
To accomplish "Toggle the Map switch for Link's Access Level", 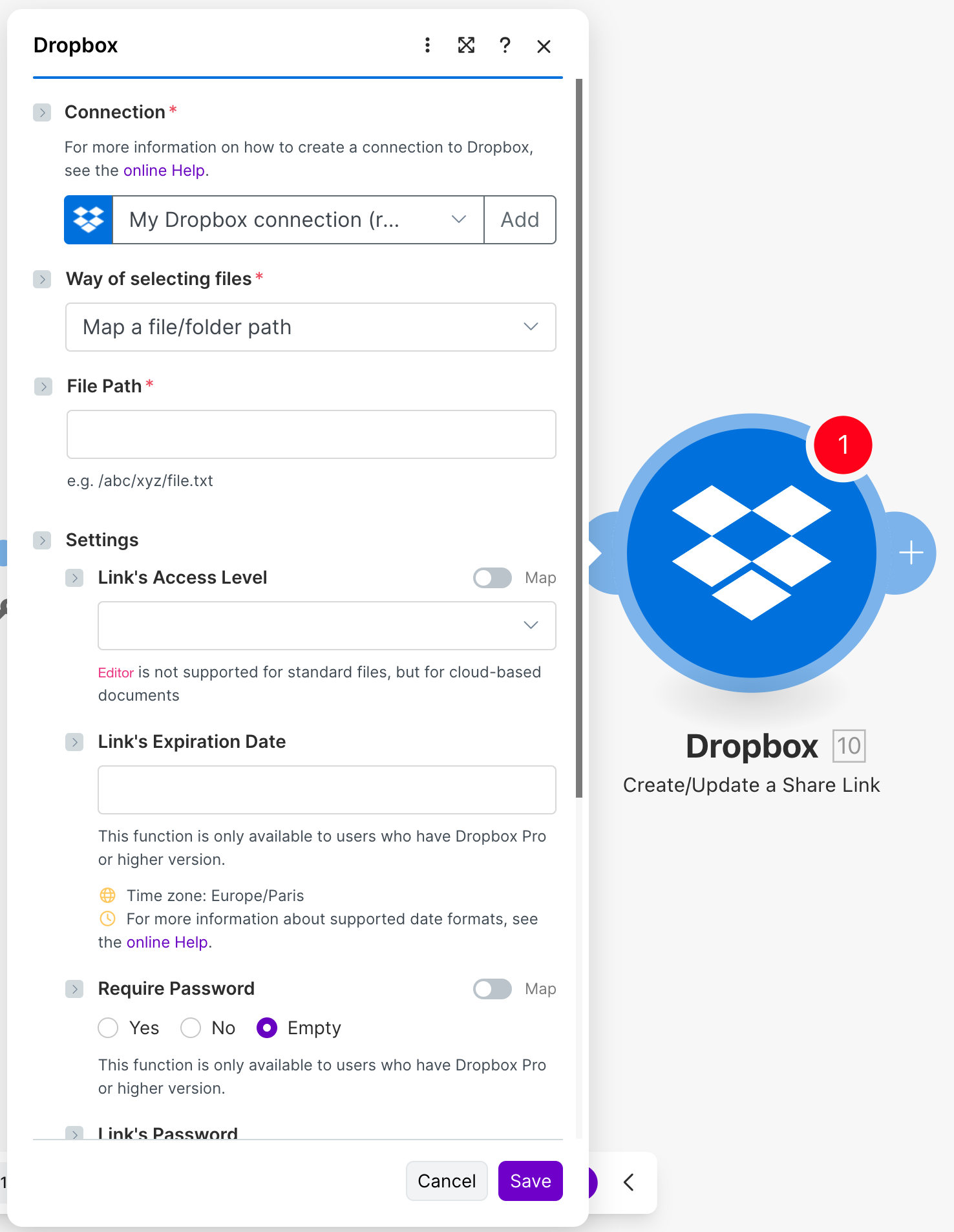I will pos(493,578).
